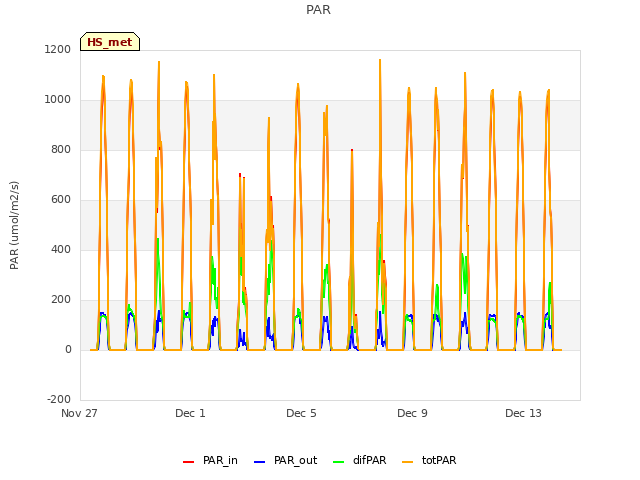Viewport: 640px width, 480px height.
Task: Click the 600 y-axis tick label
Action: click(x=61, y=200)
